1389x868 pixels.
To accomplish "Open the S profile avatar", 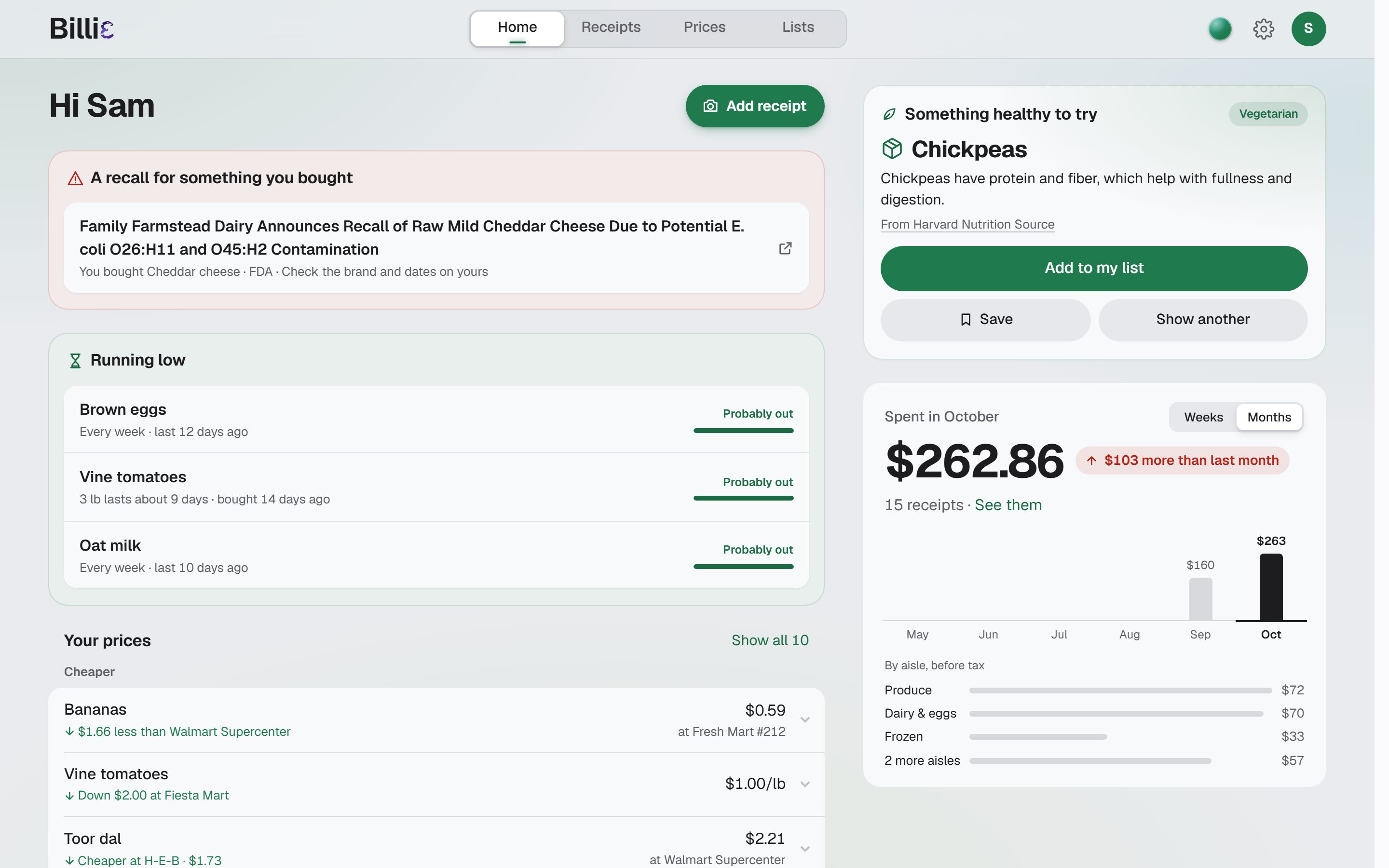I will [x=1308, y=29].
